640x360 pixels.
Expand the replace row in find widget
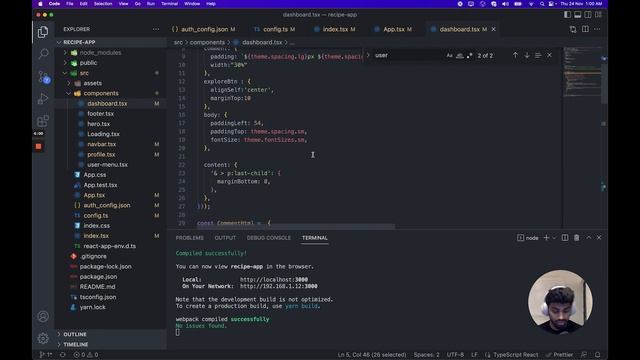(368, 56)
